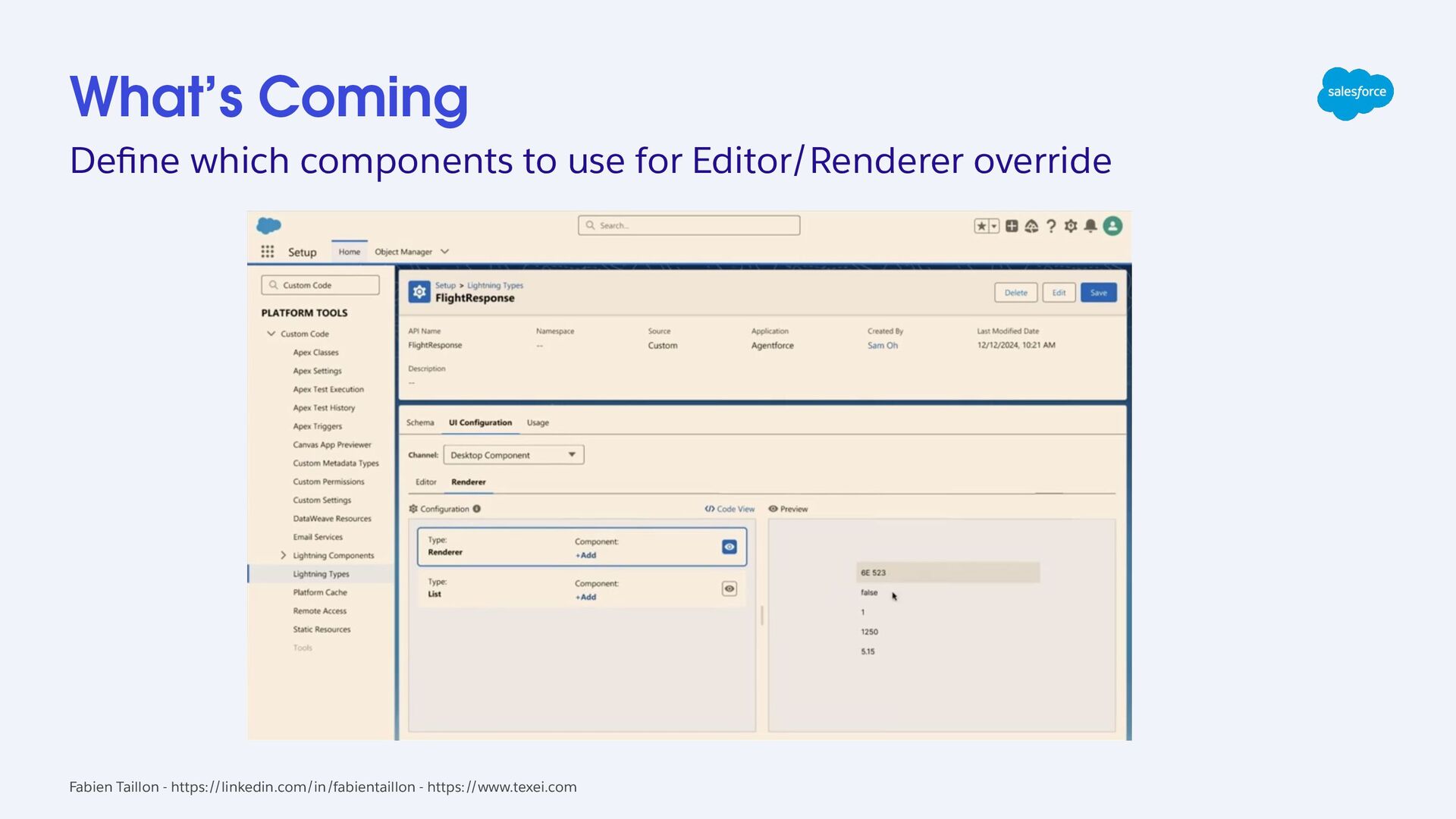Open Apex Test Execution in sidebar
The height and width of the screenshot is (819, 1456).
pos(328,390)
